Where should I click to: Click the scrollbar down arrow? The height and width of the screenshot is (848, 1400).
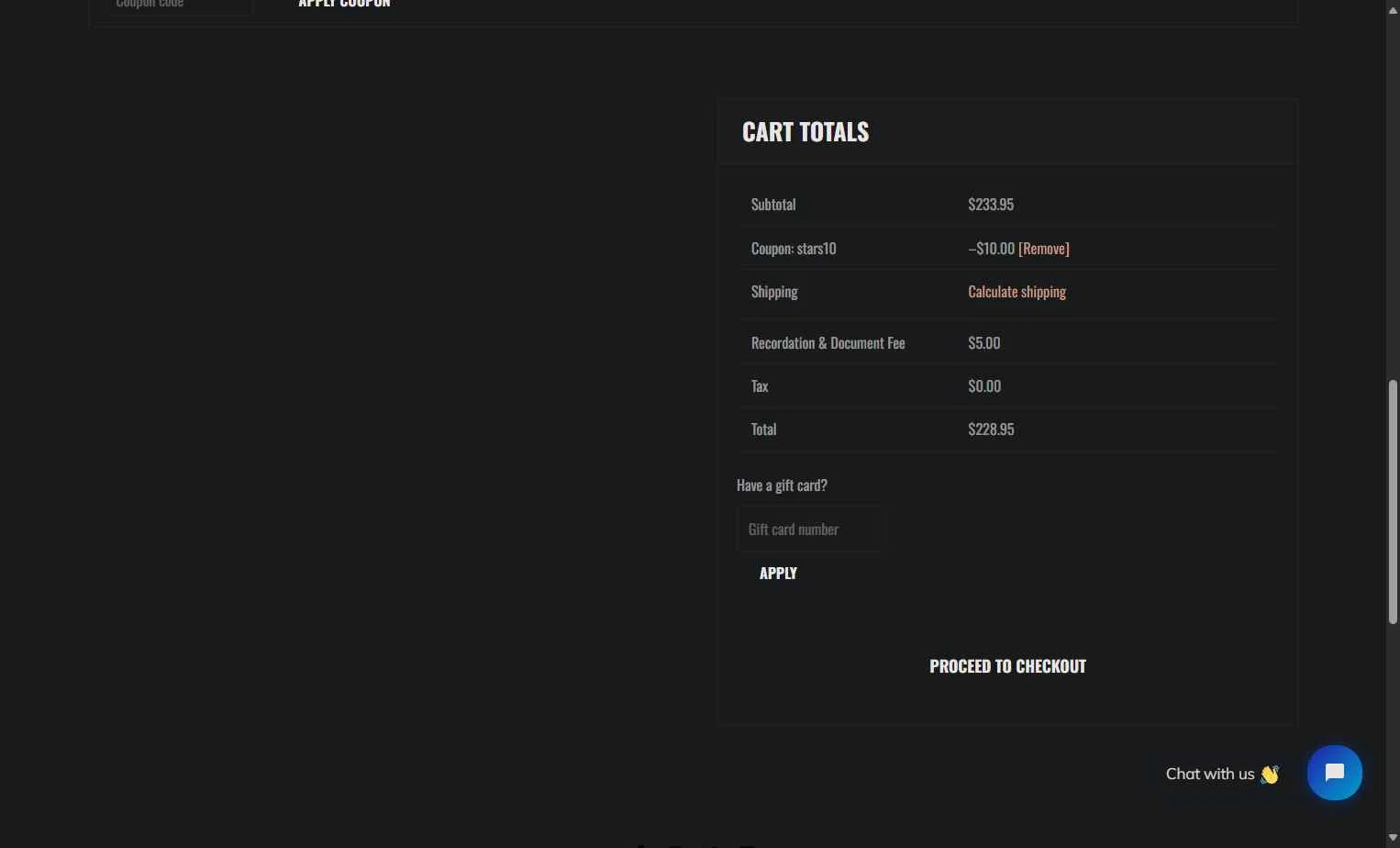pyautogui.click(x=1393, y=839)
